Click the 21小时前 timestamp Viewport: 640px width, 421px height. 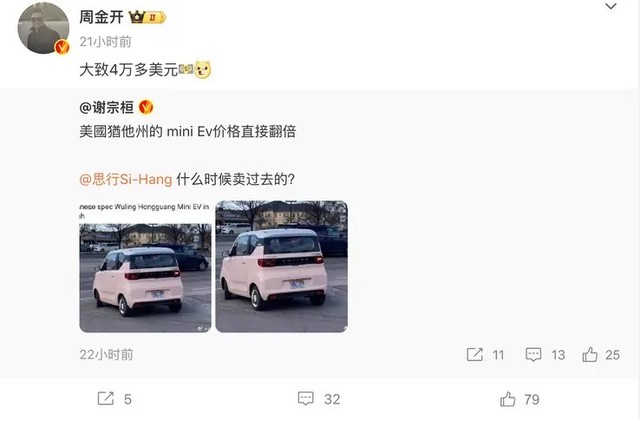105,42
